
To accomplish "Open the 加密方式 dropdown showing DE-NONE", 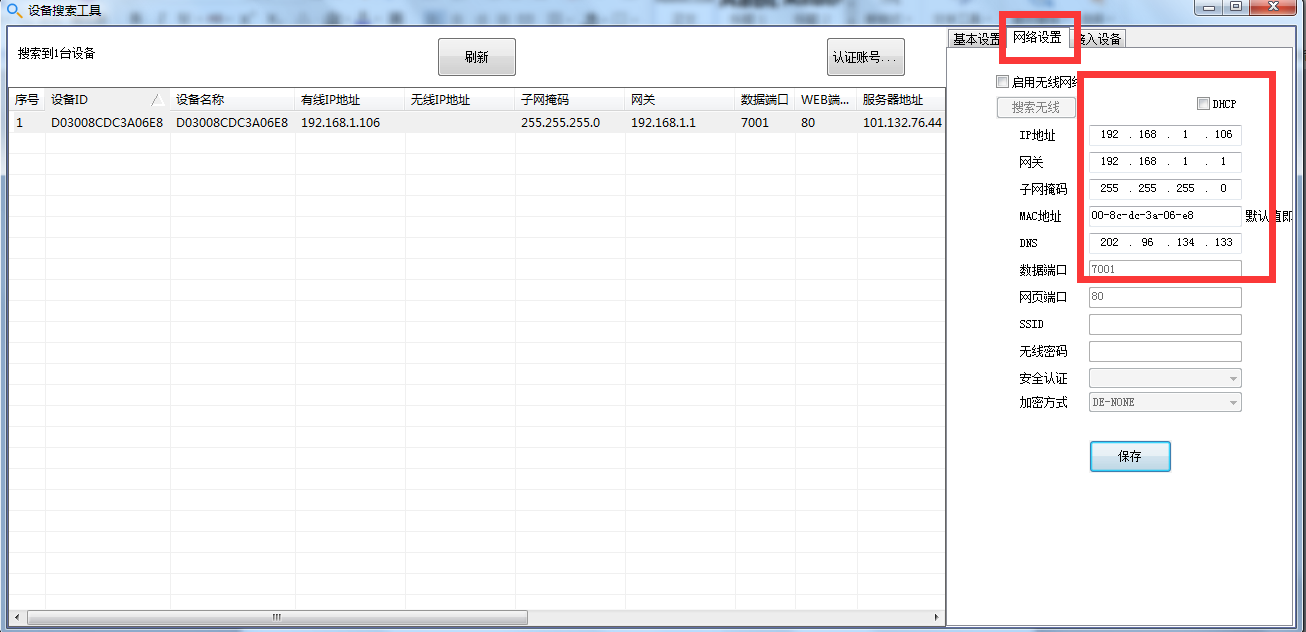I will point(1165,402).
